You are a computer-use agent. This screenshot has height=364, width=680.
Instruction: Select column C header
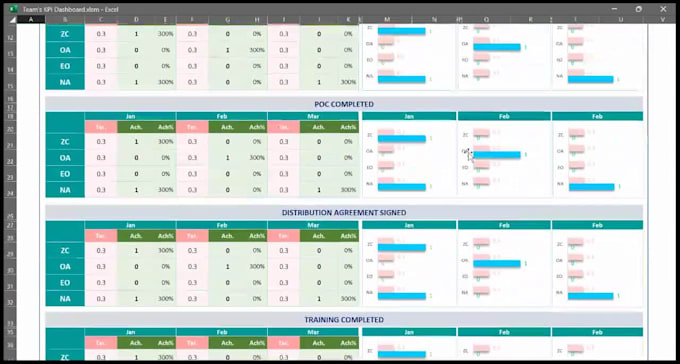(x=101, y=20)
